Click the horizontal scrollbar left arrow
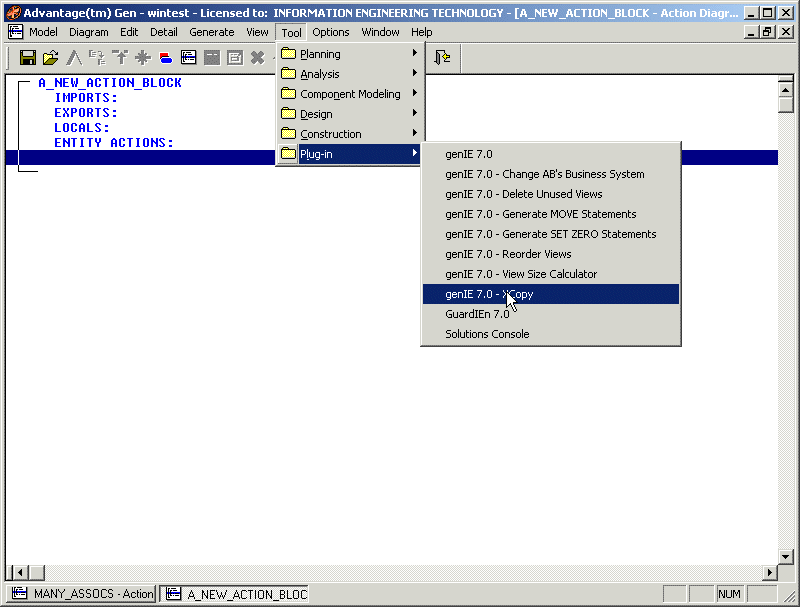Image resolution: width=800 pixels, height=607 pixels. pos(12,572)
